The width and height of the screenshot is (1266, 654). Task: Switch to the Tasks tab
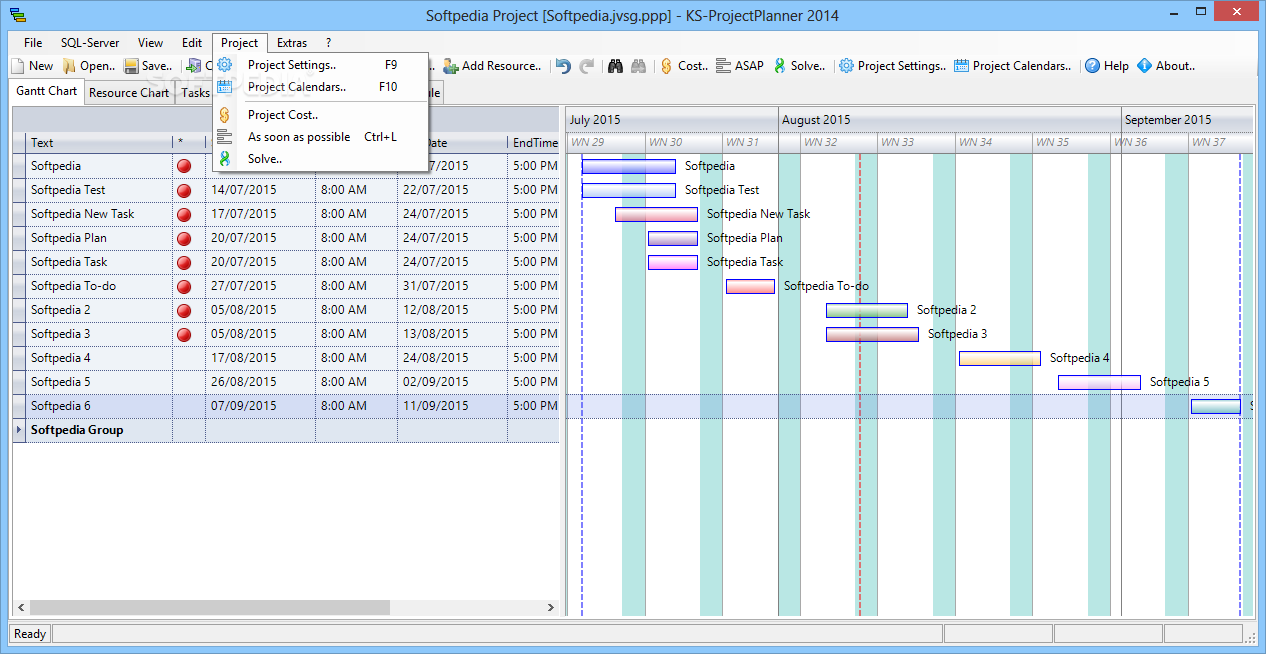coord(195,93)
